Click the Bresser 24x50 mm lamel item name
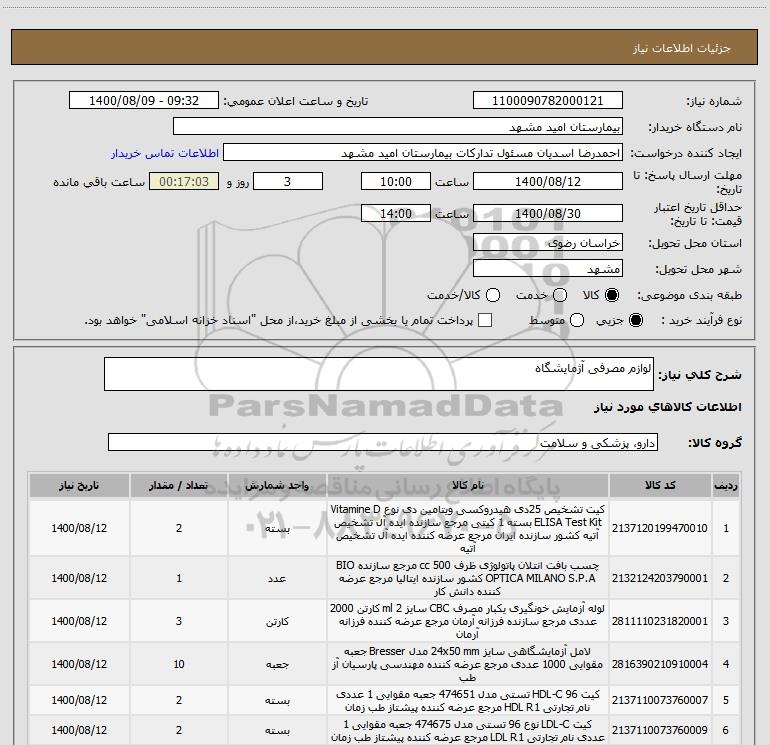This screenshot has height=745, width=770. coord(468,664)
